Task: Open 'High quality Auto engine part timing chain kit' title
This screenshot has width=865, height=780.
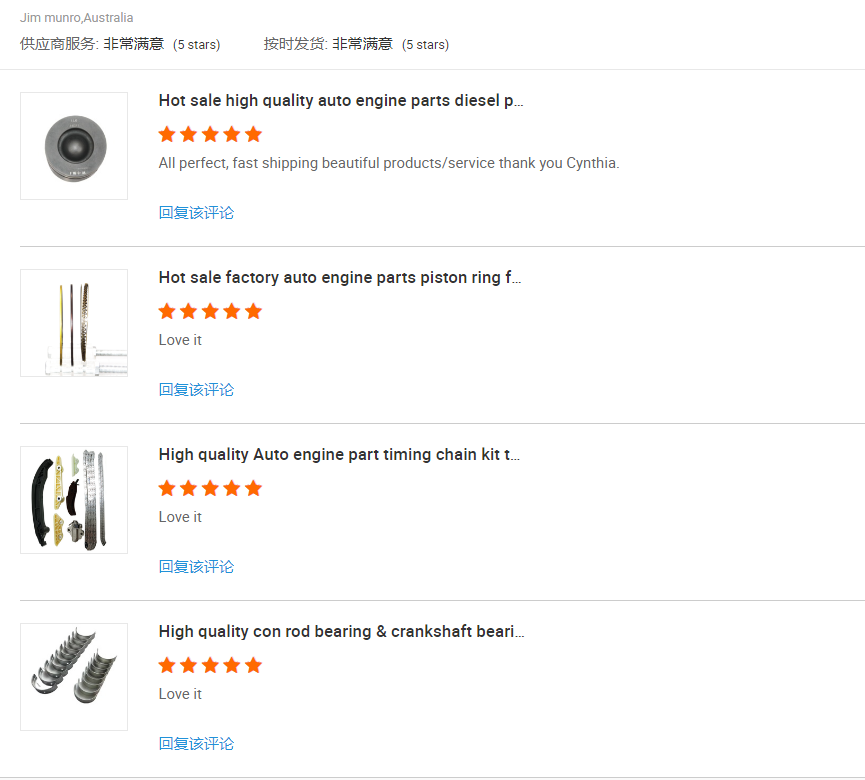Action: pos(339,455)
